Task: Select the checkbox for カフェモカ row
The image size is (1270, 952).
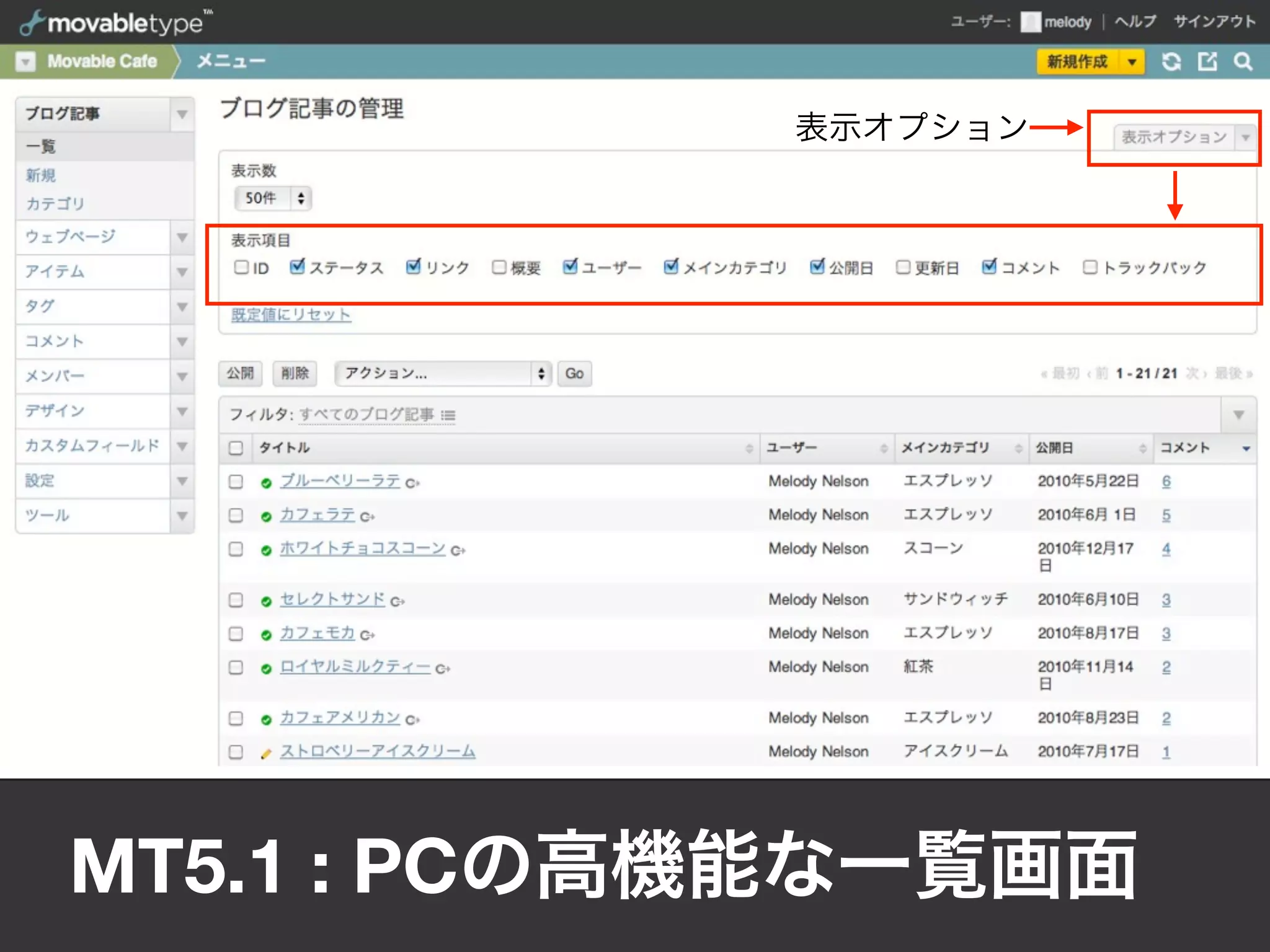Action: tap(236, 634)
